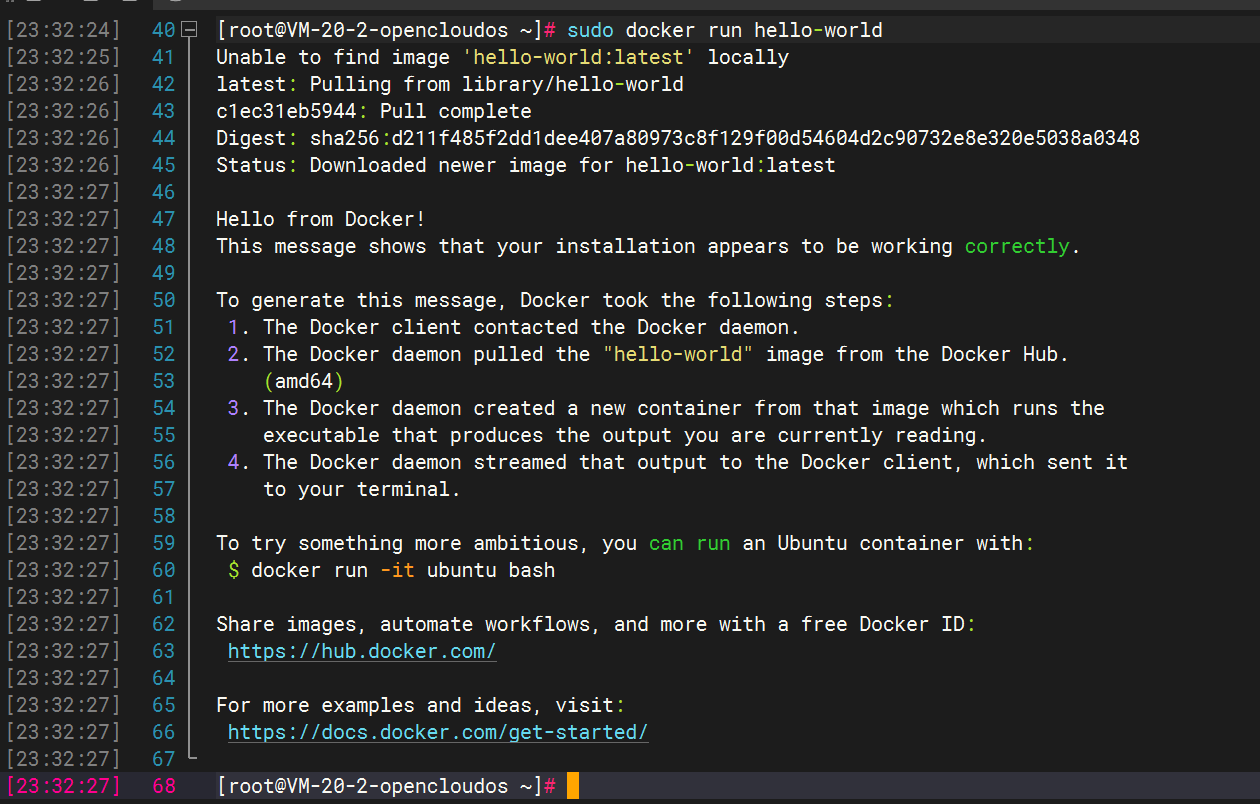Click green 'can run' words on line 59
The width and height of the screenshot is (1260, 804).
(x=690, y=543)
